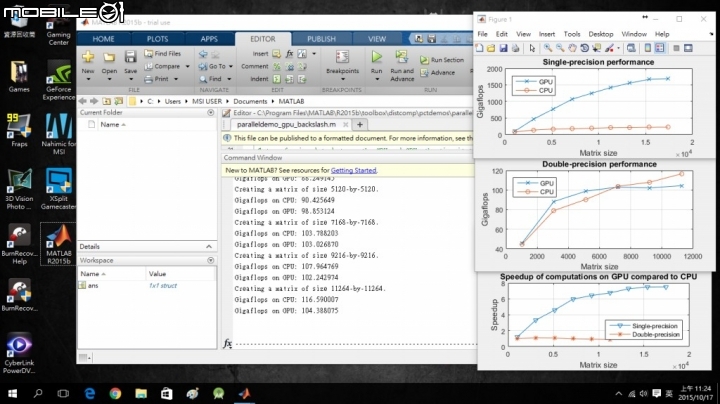Open Insert menu in Figure 1 window
Viewport: 720px width, 404px height.
point(546,34)
